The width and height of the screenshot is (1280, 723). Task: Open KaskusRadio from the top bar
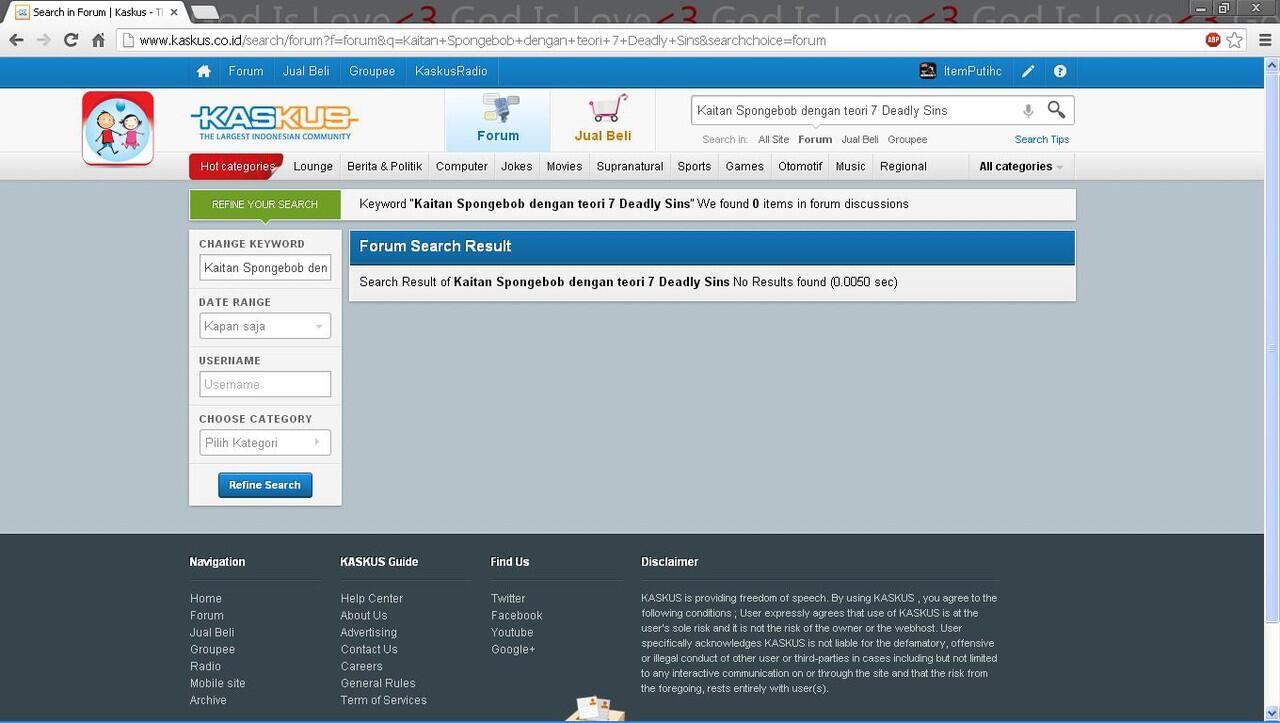tap(451, 71)
